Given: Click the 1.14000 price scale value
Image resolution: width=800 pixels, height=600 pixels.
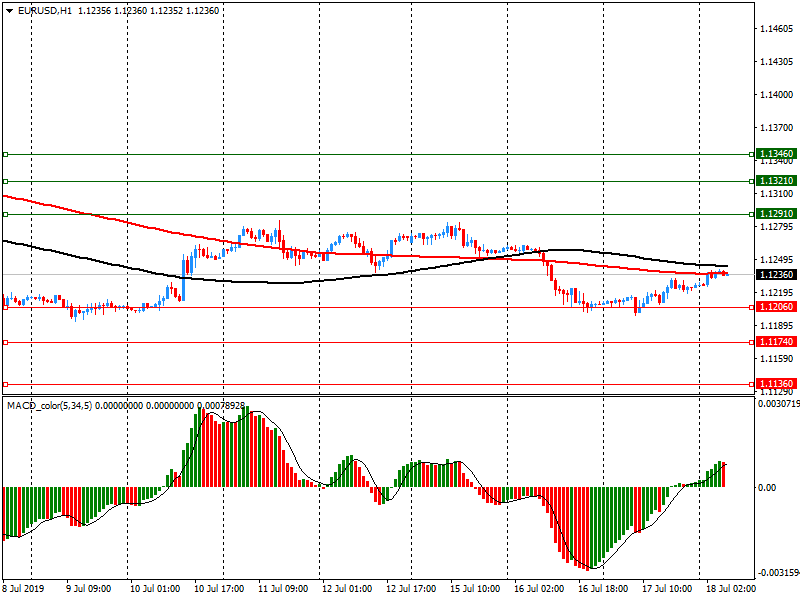Looking at the screenshot, I should (x=777, y=95).
